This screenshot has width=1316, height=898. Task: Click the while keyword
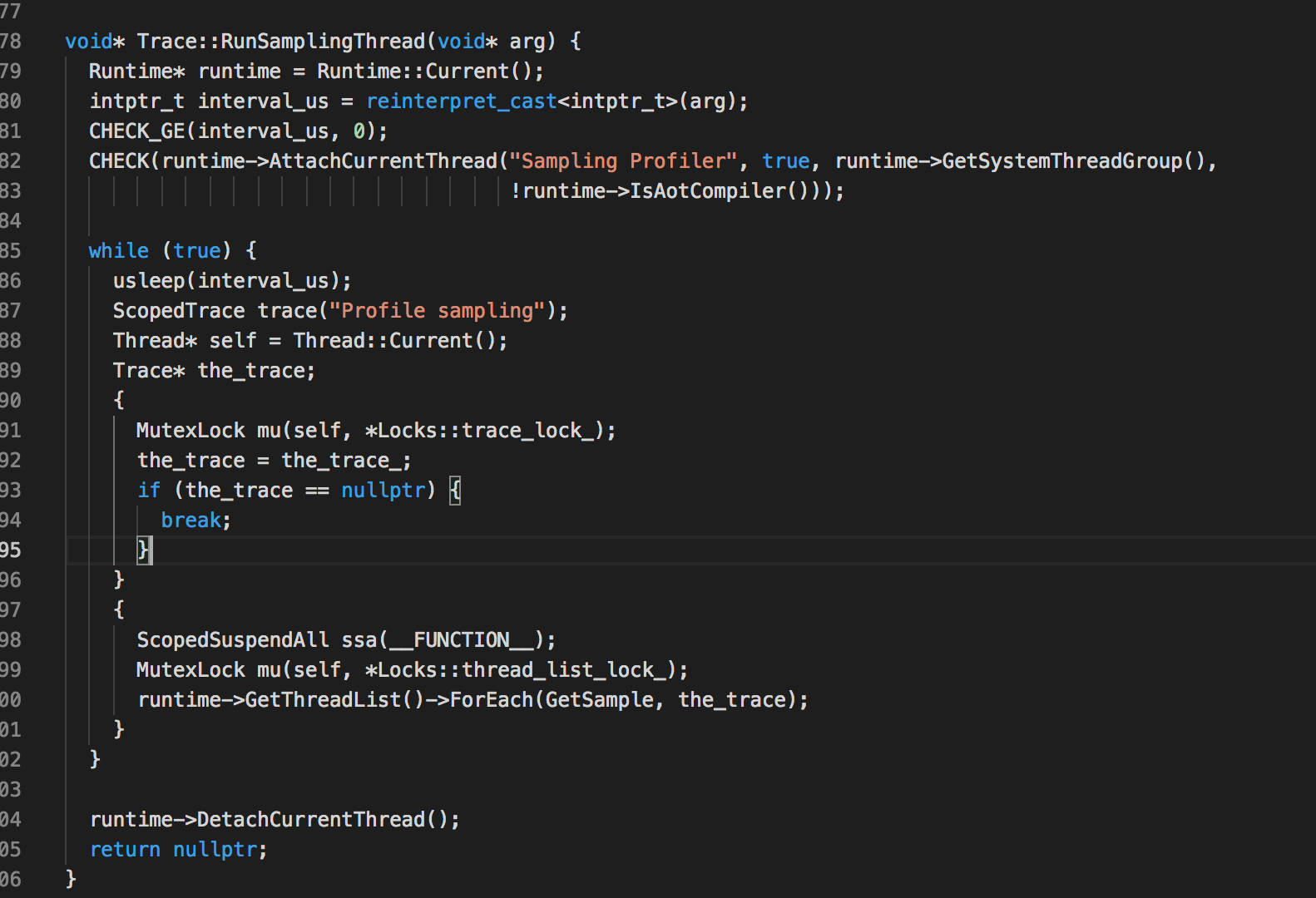[x=118, y=250]
